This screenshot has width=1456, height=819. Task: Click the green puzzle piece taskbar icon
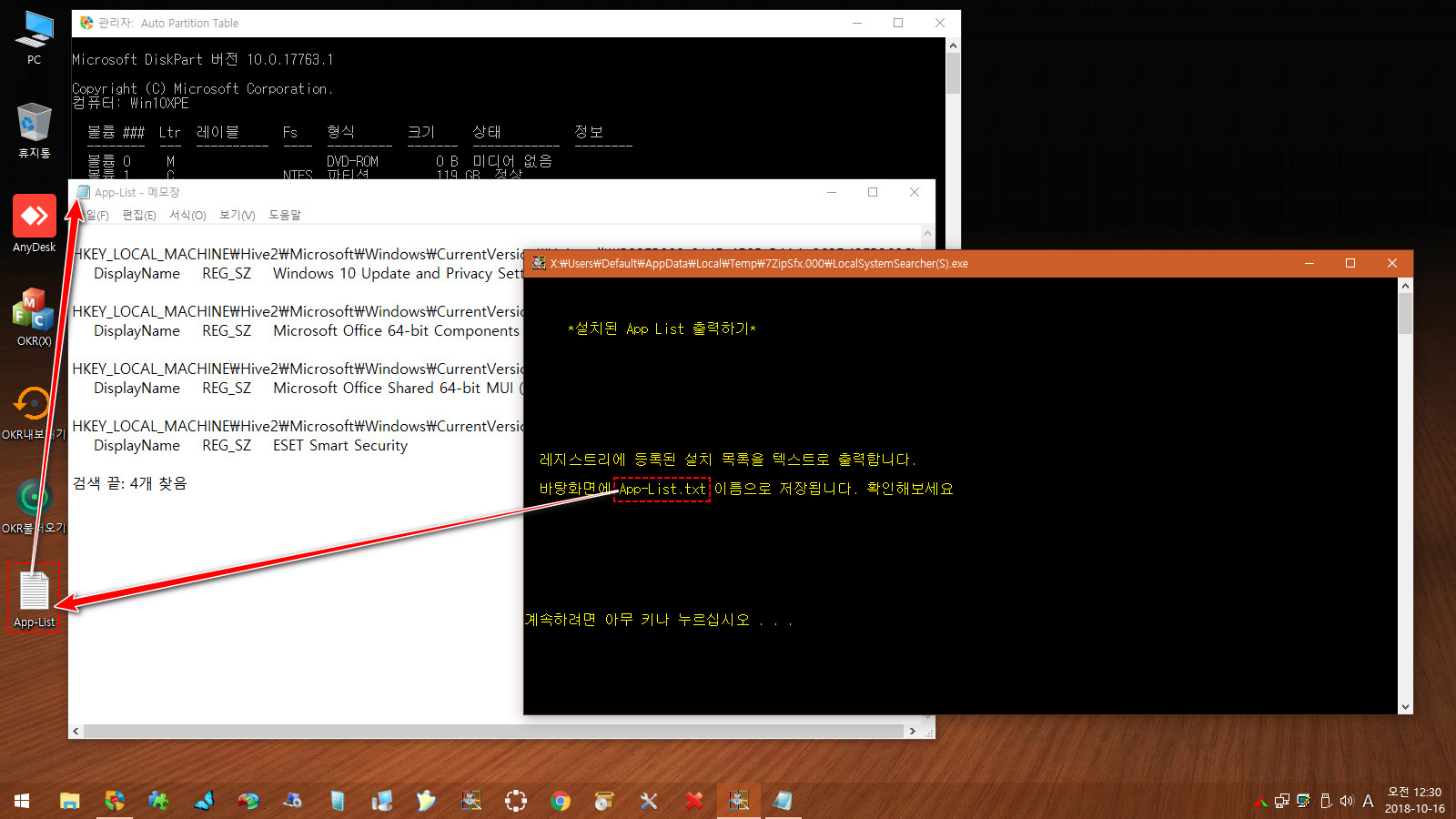coord(158,801)
